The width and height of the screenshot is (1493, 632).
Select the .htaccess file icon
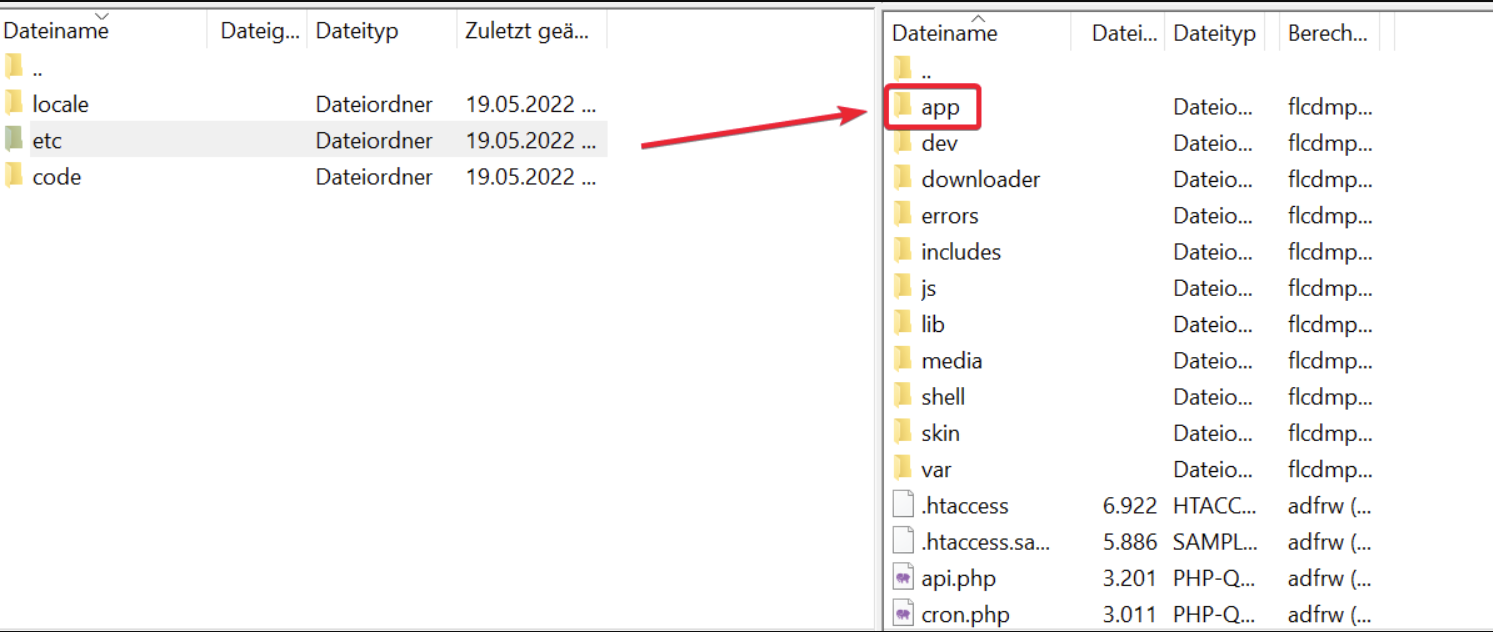point(903,505)
